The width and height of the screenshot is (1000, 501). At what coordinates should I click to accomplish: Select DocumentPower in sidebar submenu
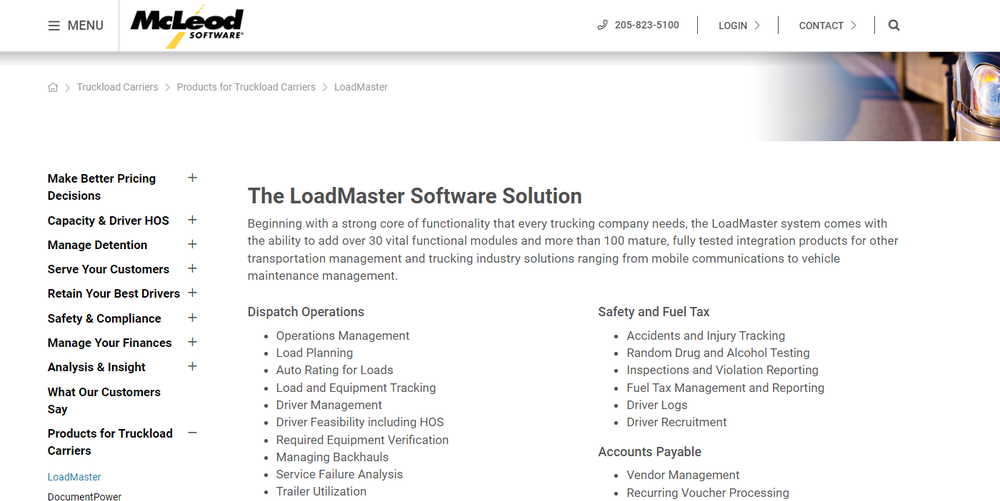[84, 497]
